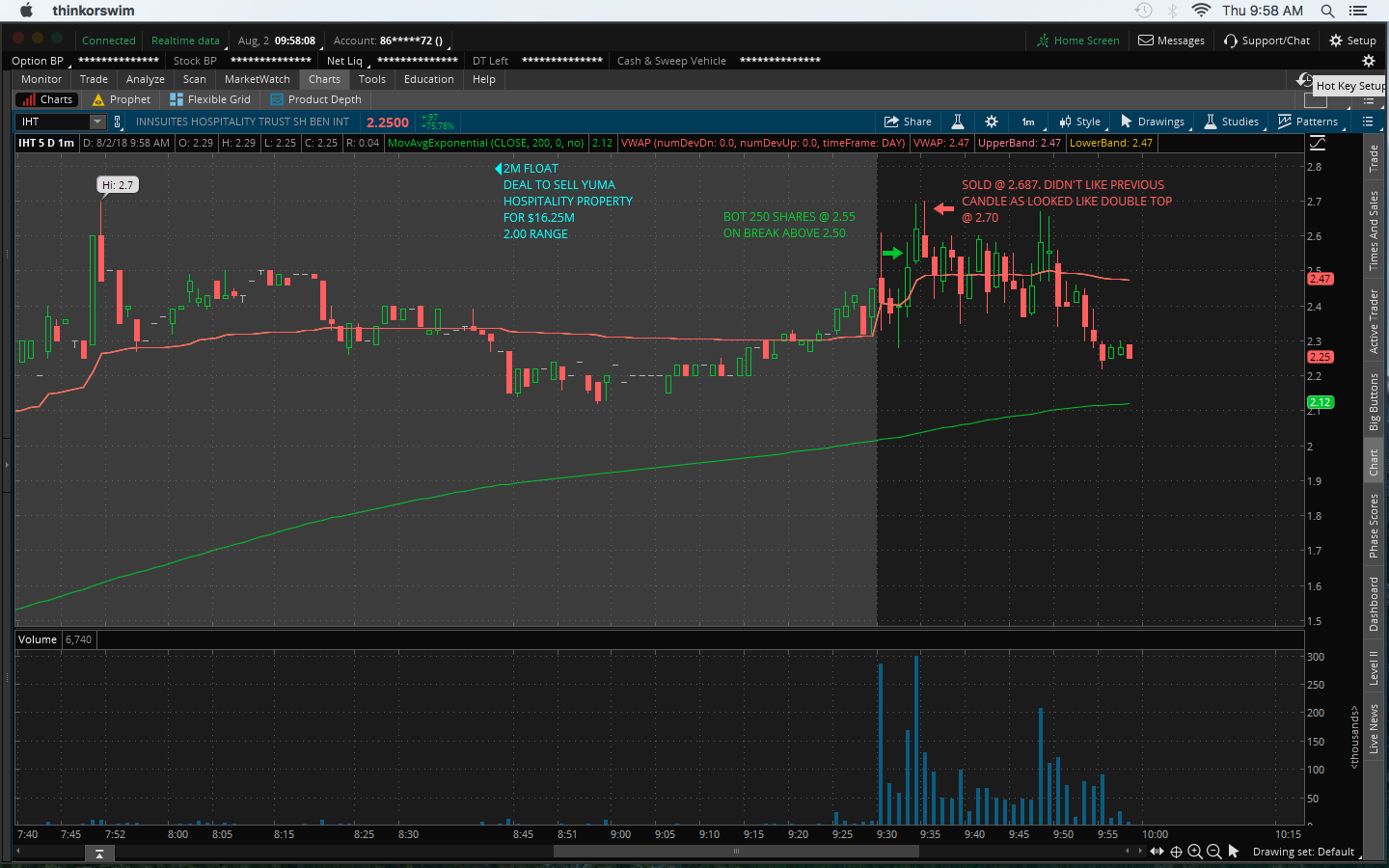Open the Setup menu

[x=1352, y=41]
